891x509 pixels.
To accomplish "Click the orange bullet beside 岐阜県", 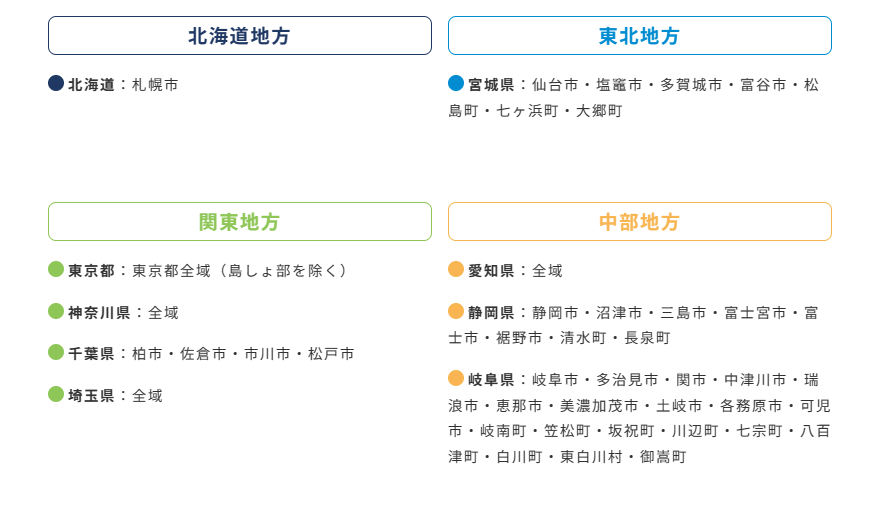I will [456, 378].
